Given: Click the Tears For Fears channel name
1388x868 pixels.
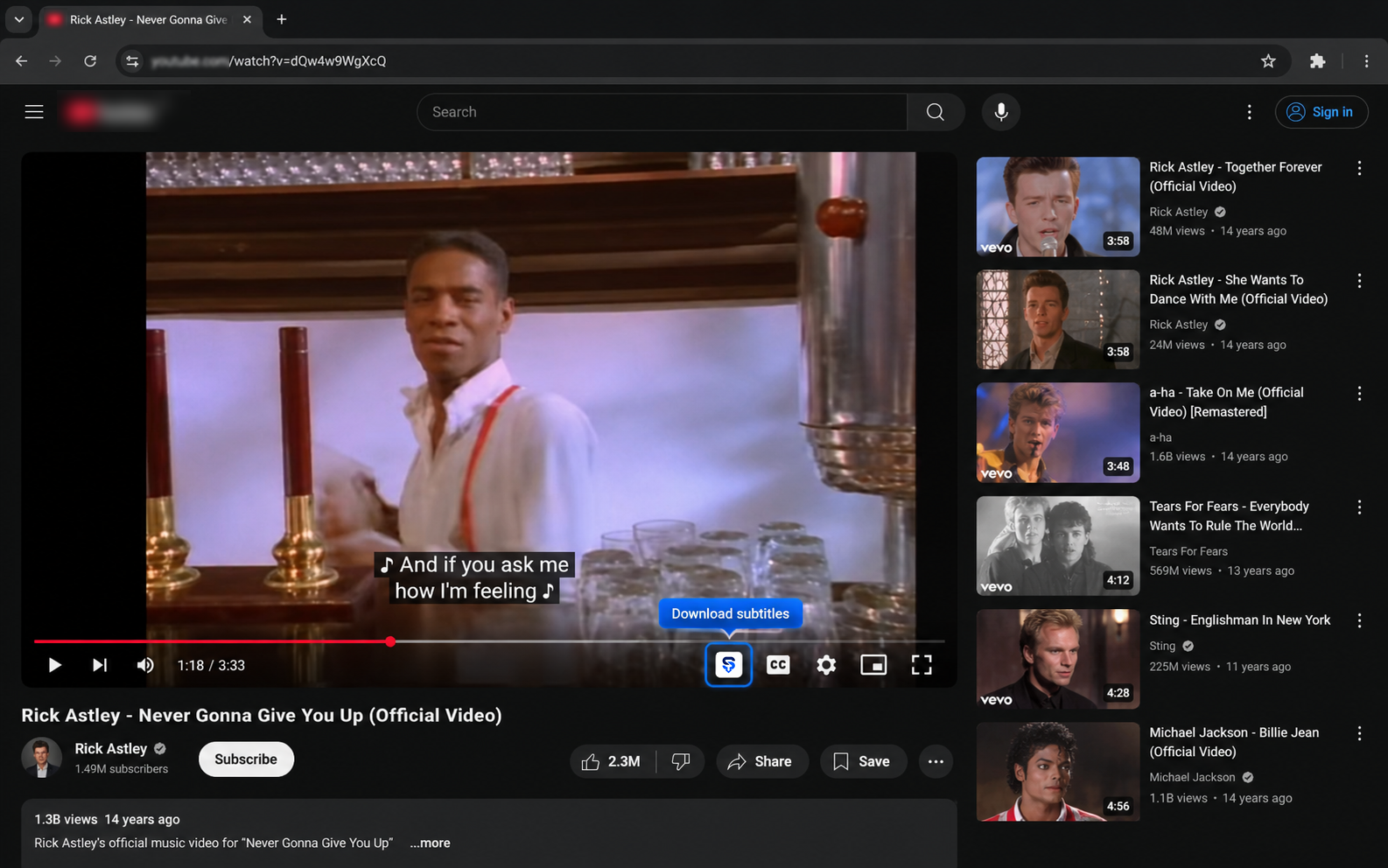Looking at the screenshot, I should click(1188, 551).
